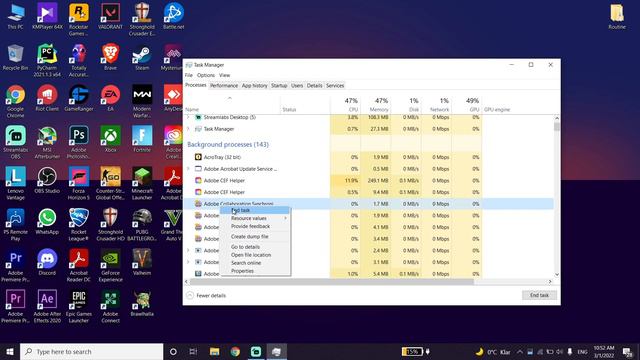640x360 pixels.
Task: Select Streamlabs OBS desktop icon
Action: [x=16, y=142]
